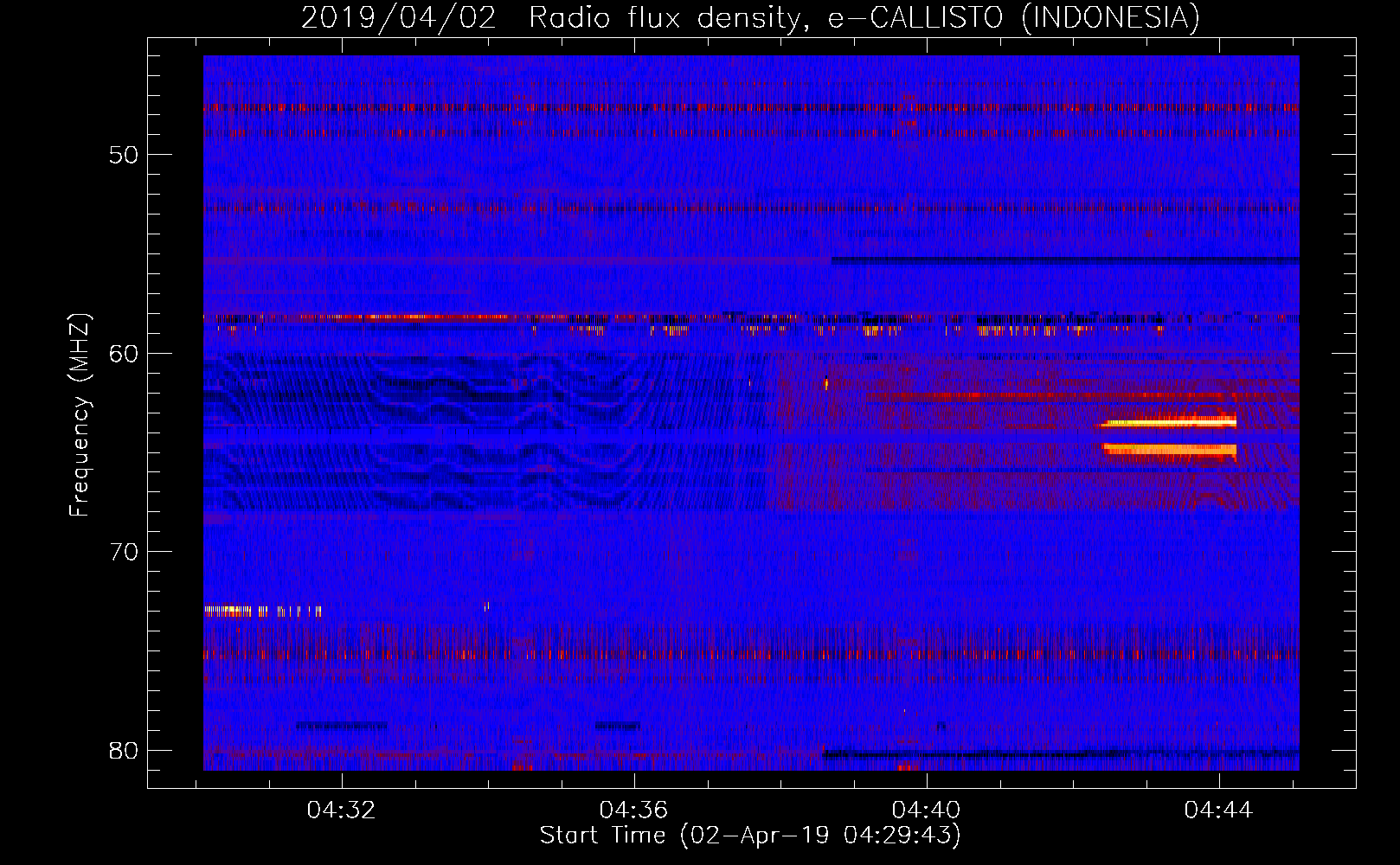This screenshot has width=1400, height=865.
Task: Click the time tick label 04:40
Action: (x=926, y=811)
